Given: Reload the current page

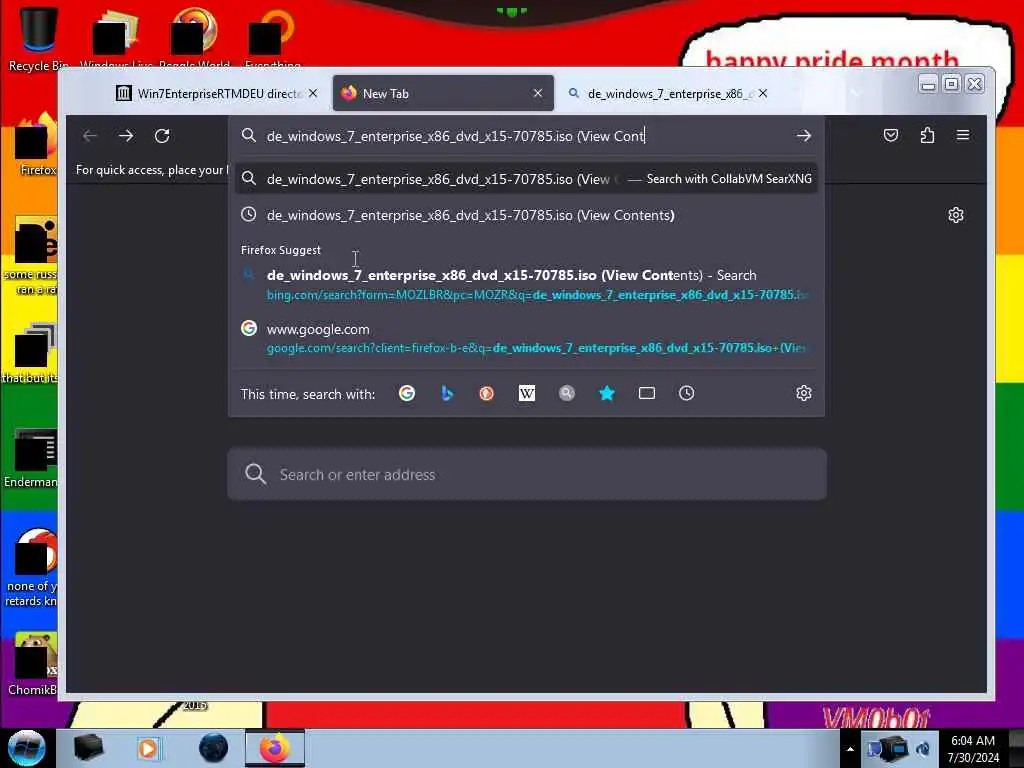Looking at the screenshot, I should point(162,136).
